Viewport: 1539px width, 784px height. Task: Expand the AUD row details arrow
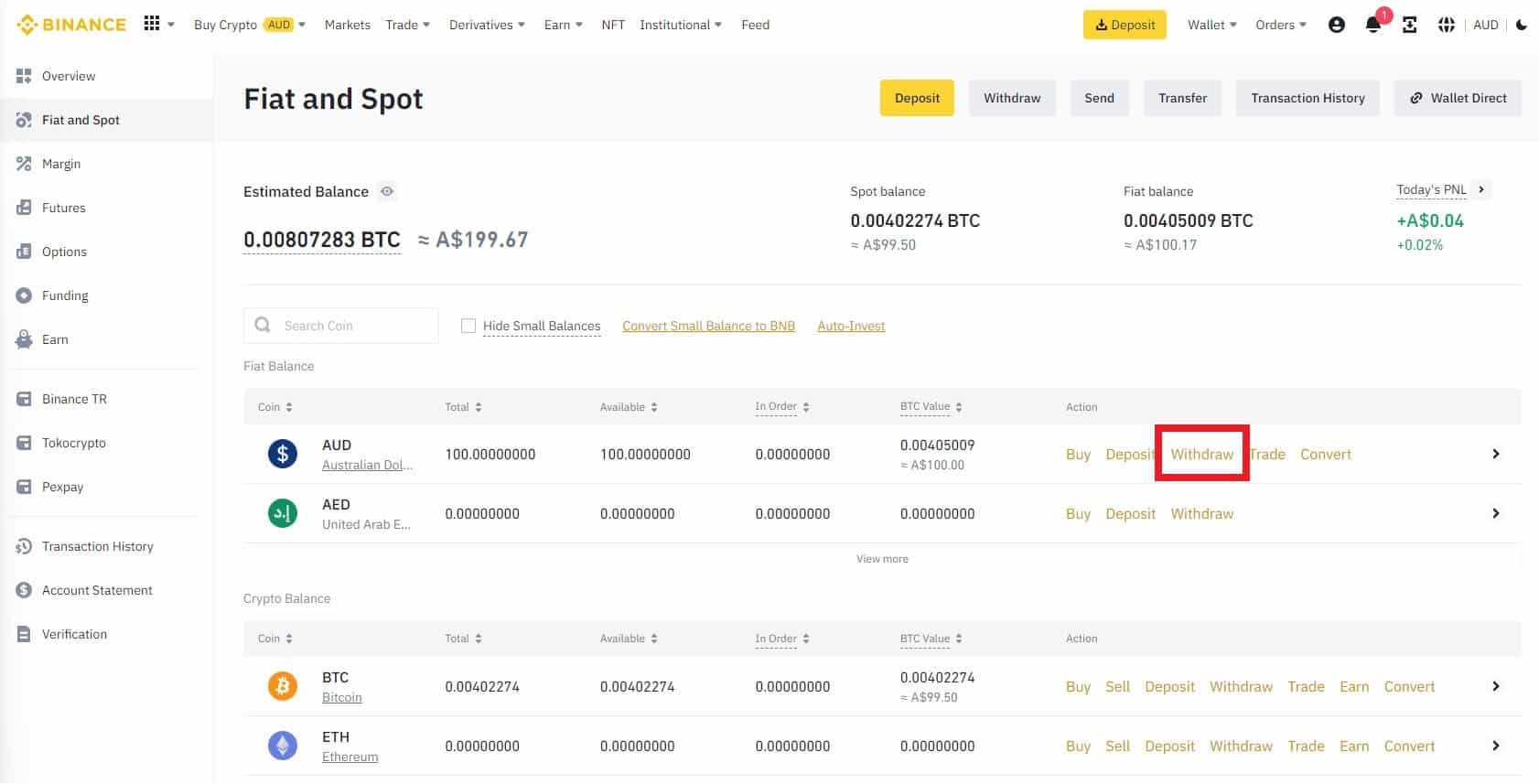point(1495,454)
